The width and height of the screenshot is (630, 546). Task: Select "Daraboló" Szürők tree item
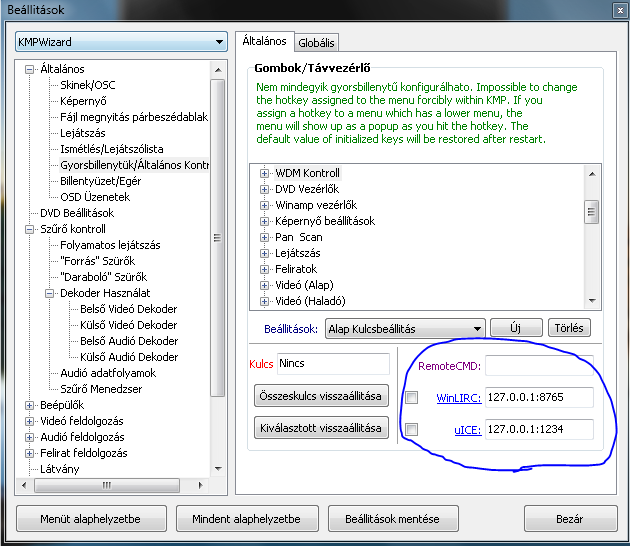coord(104,277)
